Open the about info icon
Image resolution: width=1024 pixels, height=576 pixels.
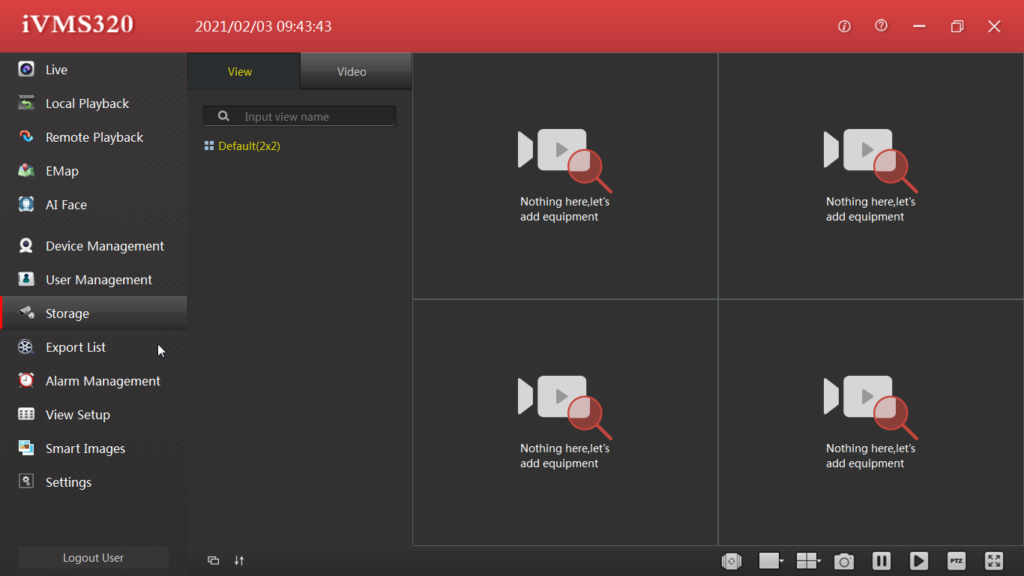click(x=844, y=26)
